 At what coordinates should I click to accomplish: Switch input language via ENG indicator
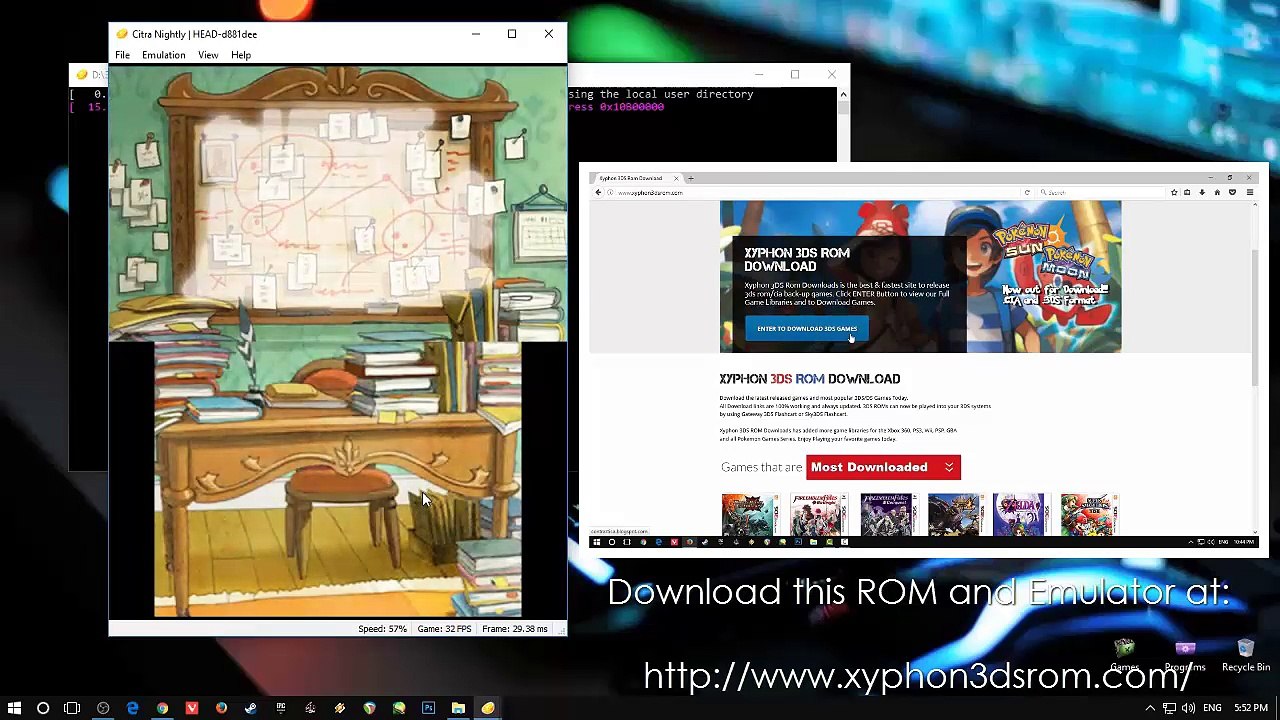tap(1212, 708)
